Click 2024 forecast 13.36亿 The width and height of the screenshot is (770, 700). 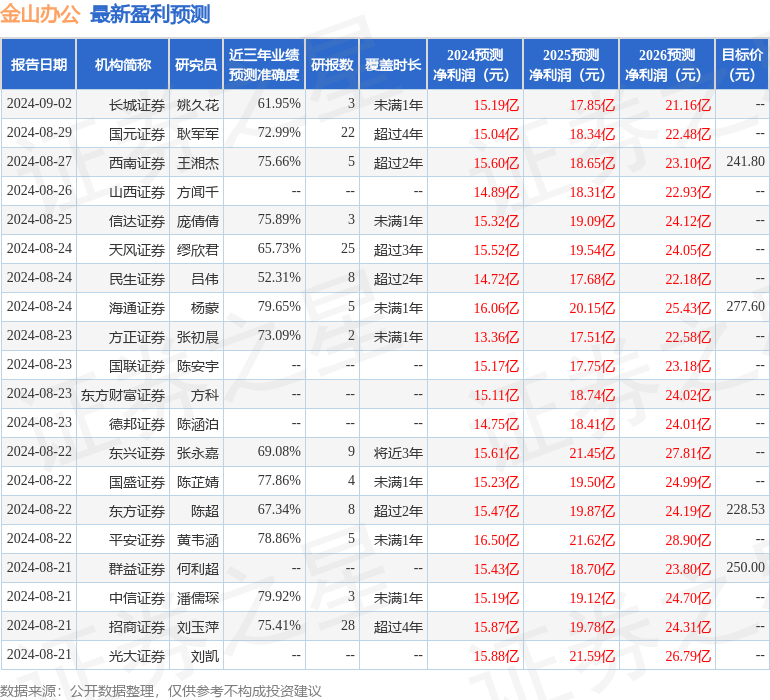click(x=496, y=337)
